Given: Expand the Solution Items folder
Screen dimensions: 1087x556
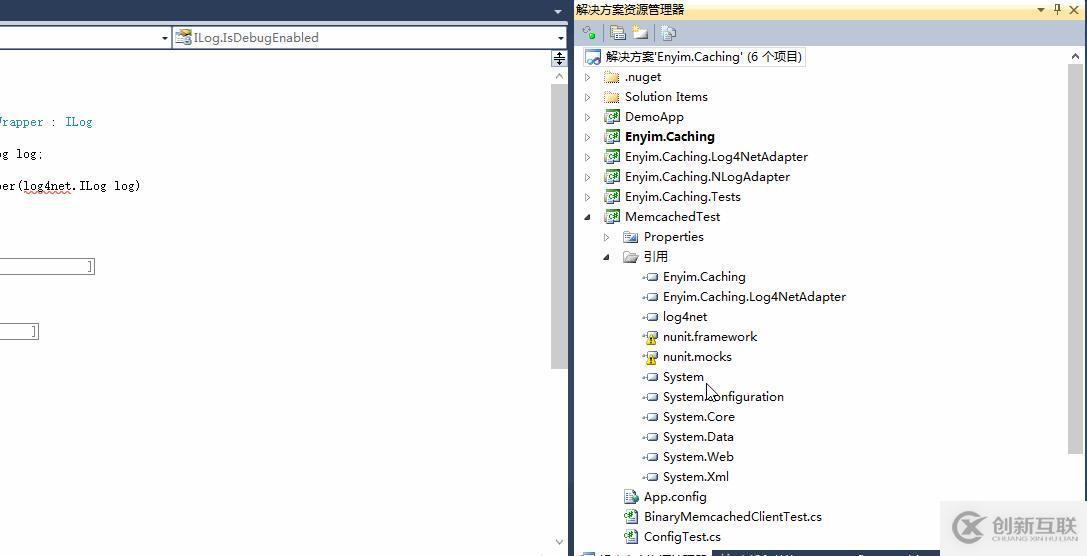Looking at the screenshot, I should 588,97.
